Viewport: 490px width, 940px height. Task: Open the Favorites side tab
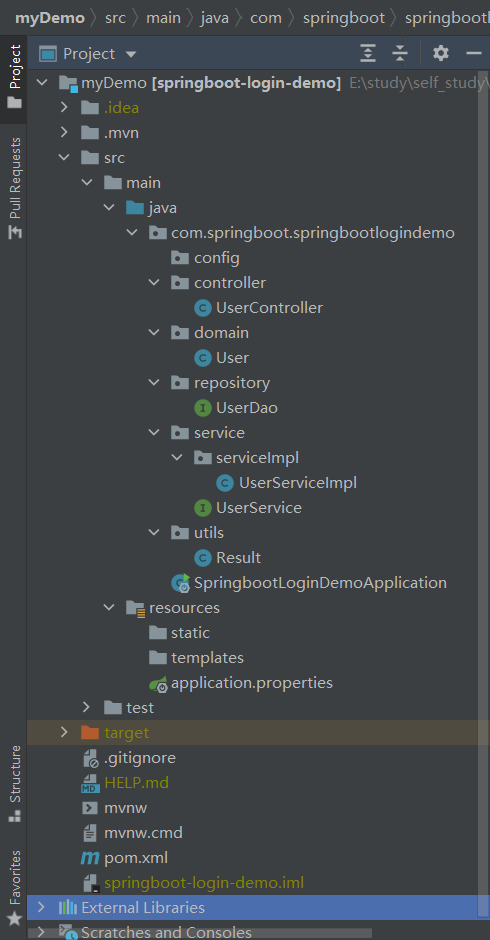click(14, 887)
